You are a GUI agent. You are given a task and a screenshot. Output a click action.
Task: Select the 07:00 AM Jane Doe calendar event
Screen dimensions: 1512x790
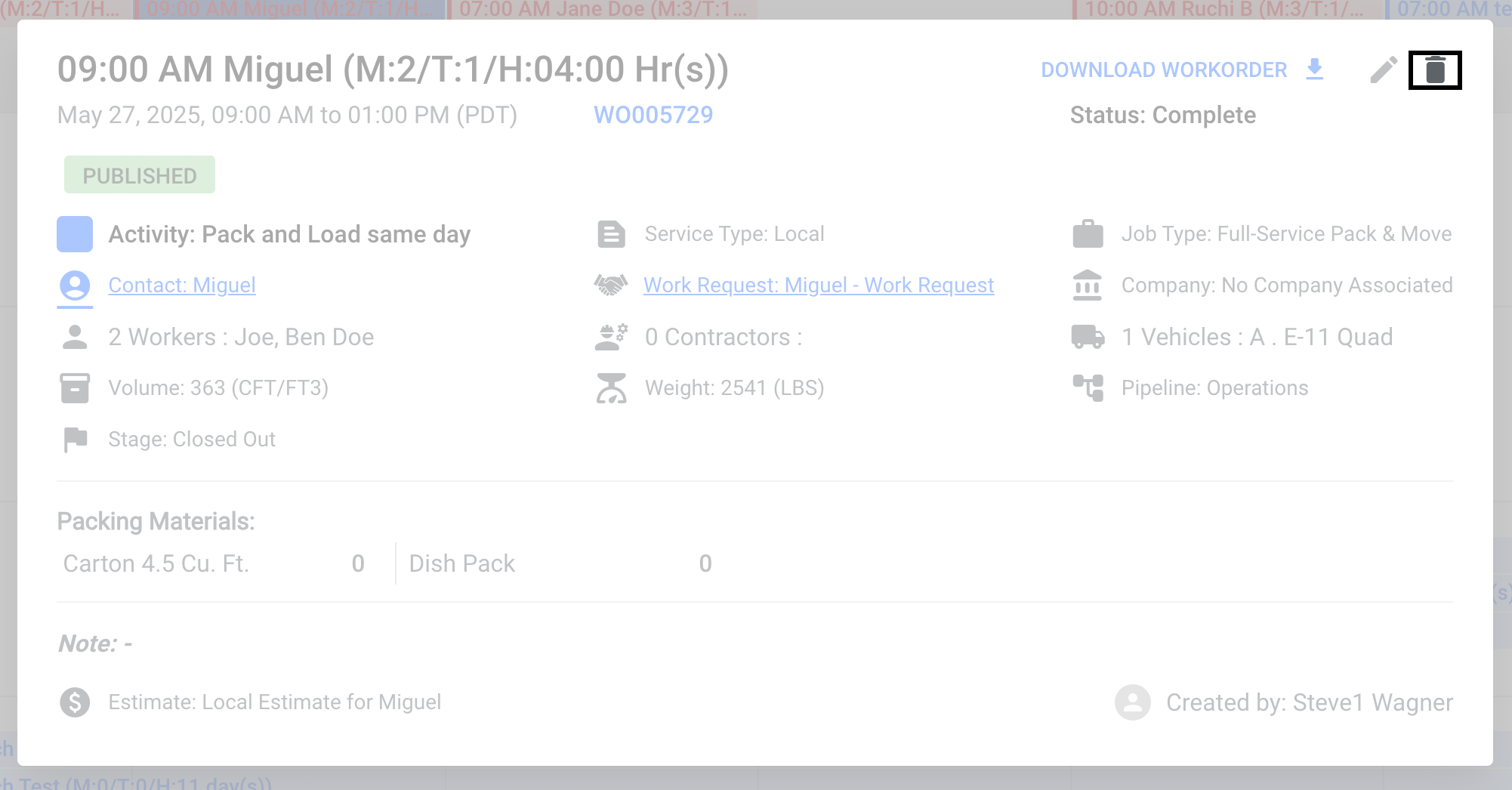603,10
